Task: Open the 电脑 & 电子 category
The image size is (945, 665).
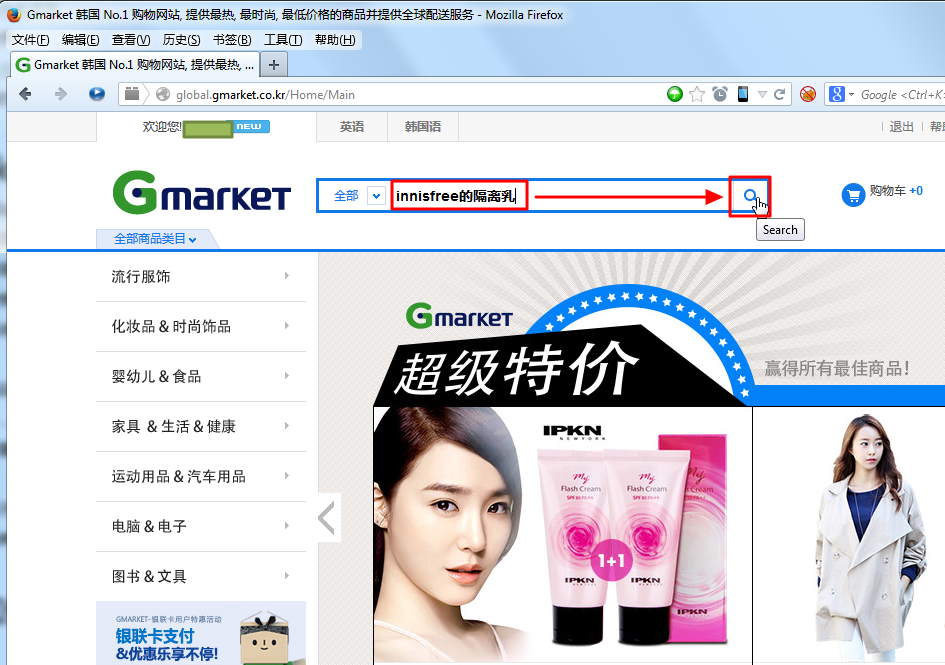Action: click(149, 526)
